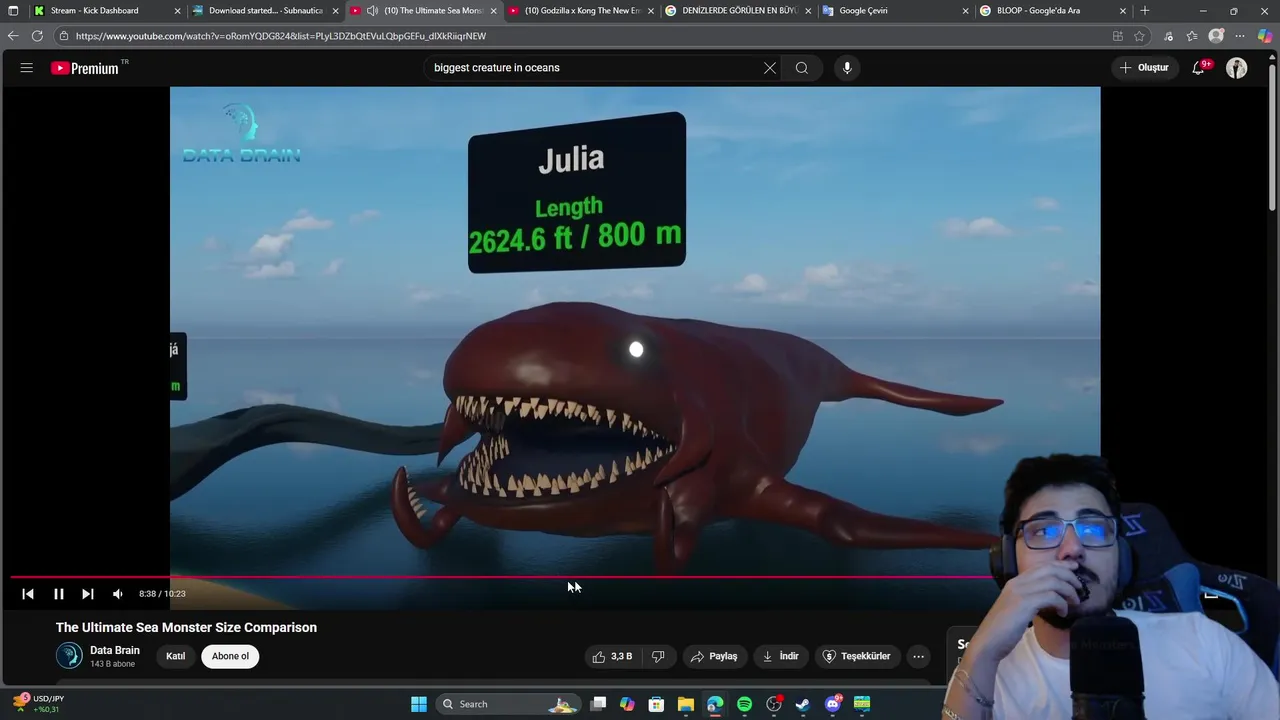Launch Copilot from the taskbar
The image size is (1280, 720).
(x=627, y=704)
